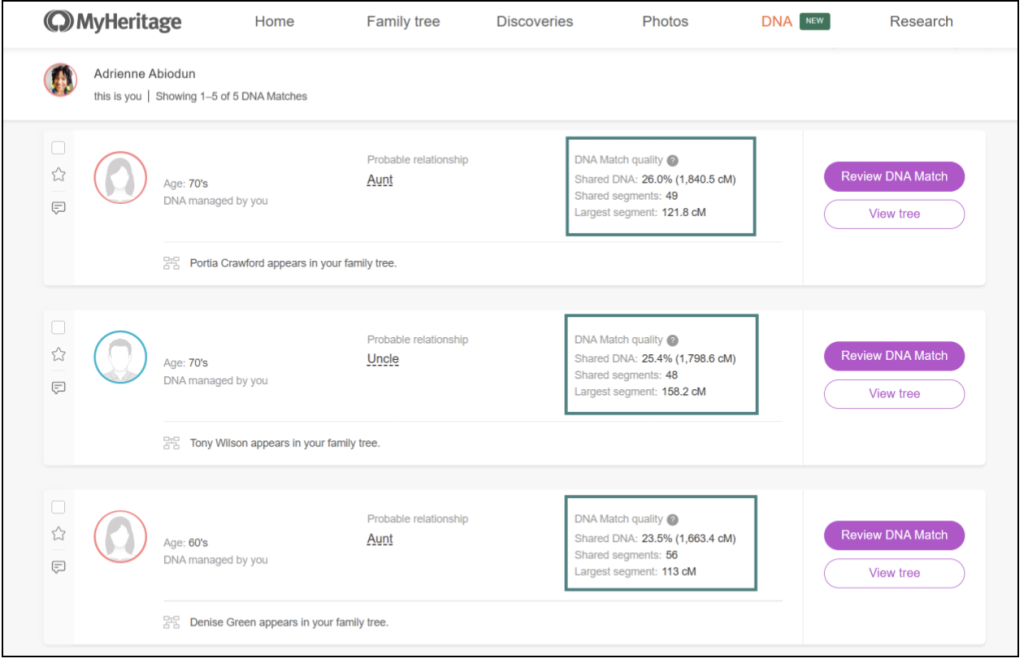
Task: Click Review DNA Match for the Aunt match
Action: 894,176
